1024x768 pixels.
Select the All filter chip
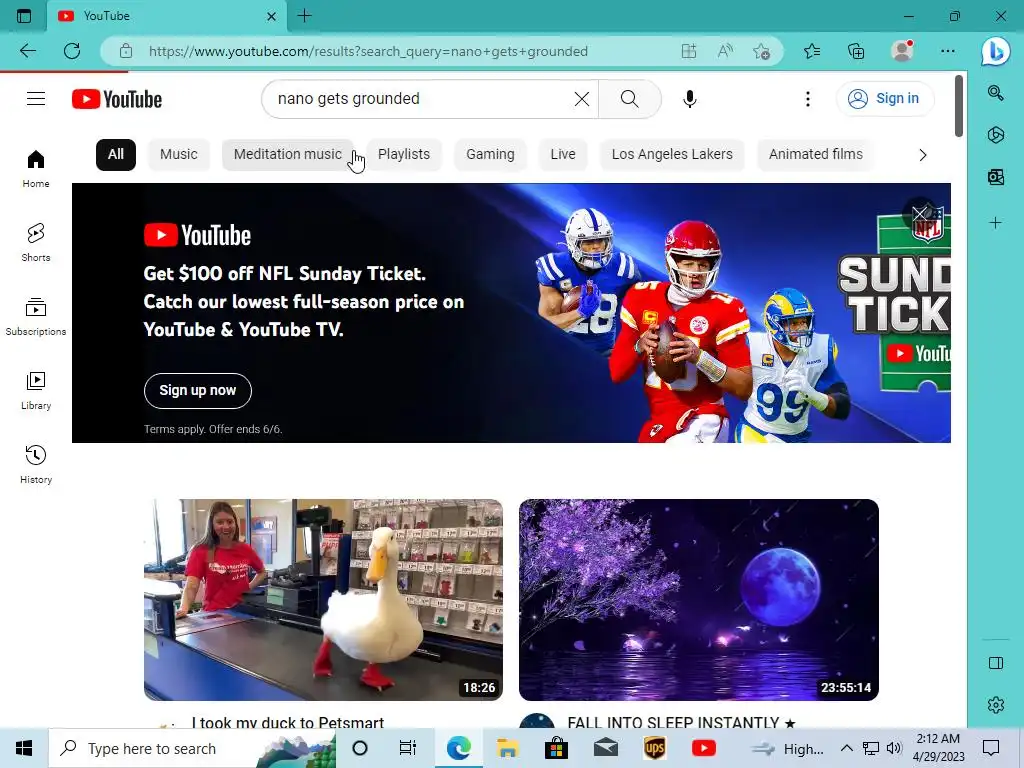[116, 155]
